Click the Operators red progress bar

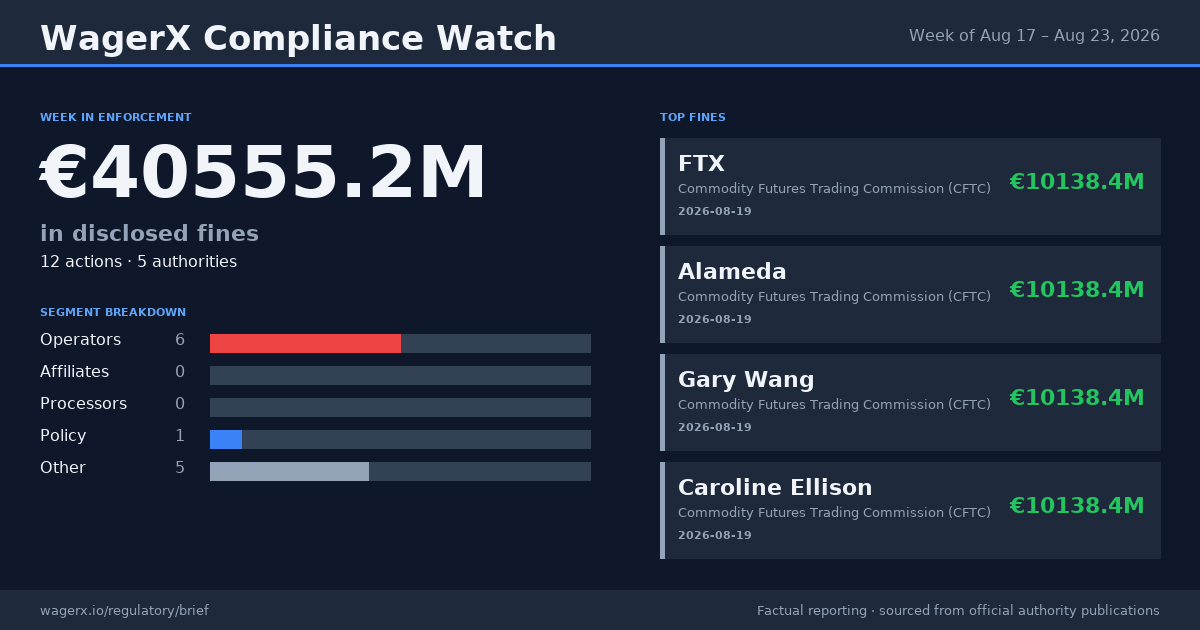click(x=305, y=343)
